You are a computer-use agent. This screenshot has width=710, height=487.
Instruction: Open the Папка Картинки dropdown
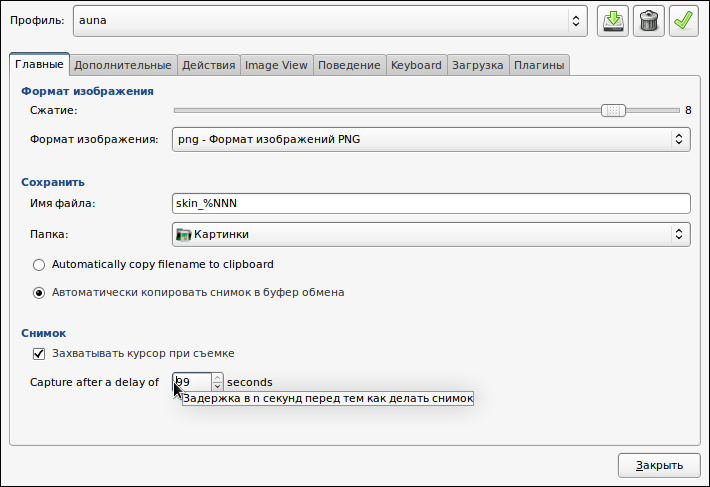click(x=431, y=234)
